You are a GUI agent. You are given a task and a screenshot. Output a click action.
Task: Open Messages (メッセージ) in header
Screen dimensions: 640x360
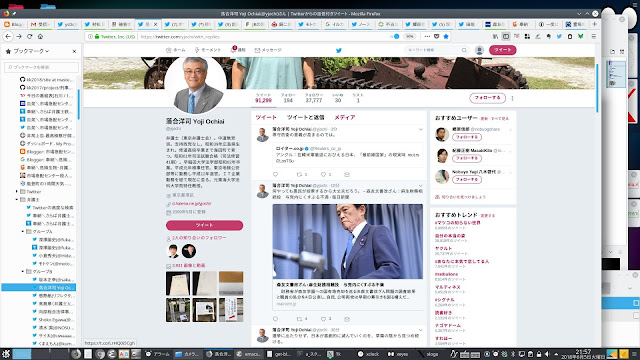(268, 50)
